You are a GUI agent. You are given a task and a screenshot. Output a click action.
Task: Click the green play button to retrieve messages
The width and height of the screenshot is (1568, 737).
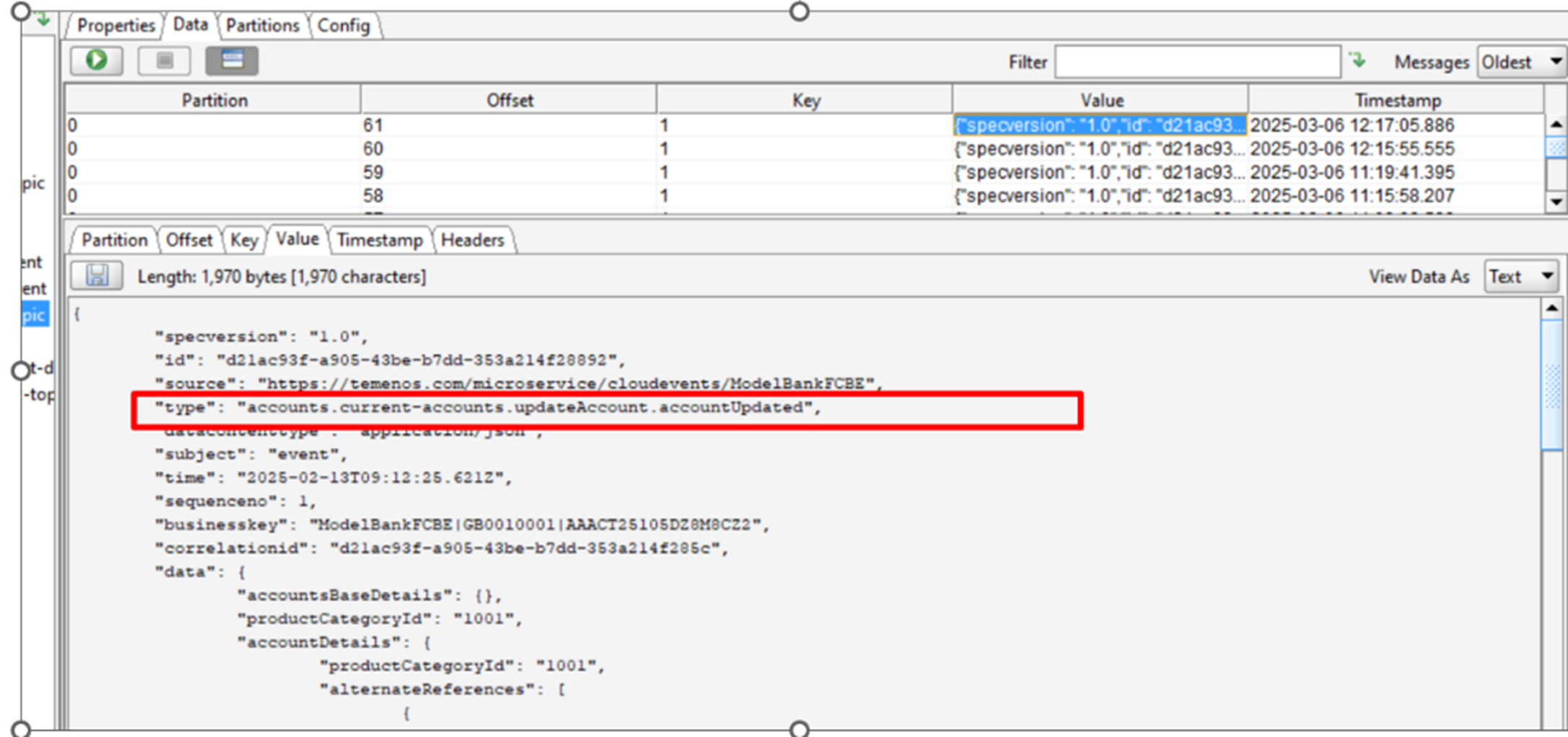(x=97, y=61)
